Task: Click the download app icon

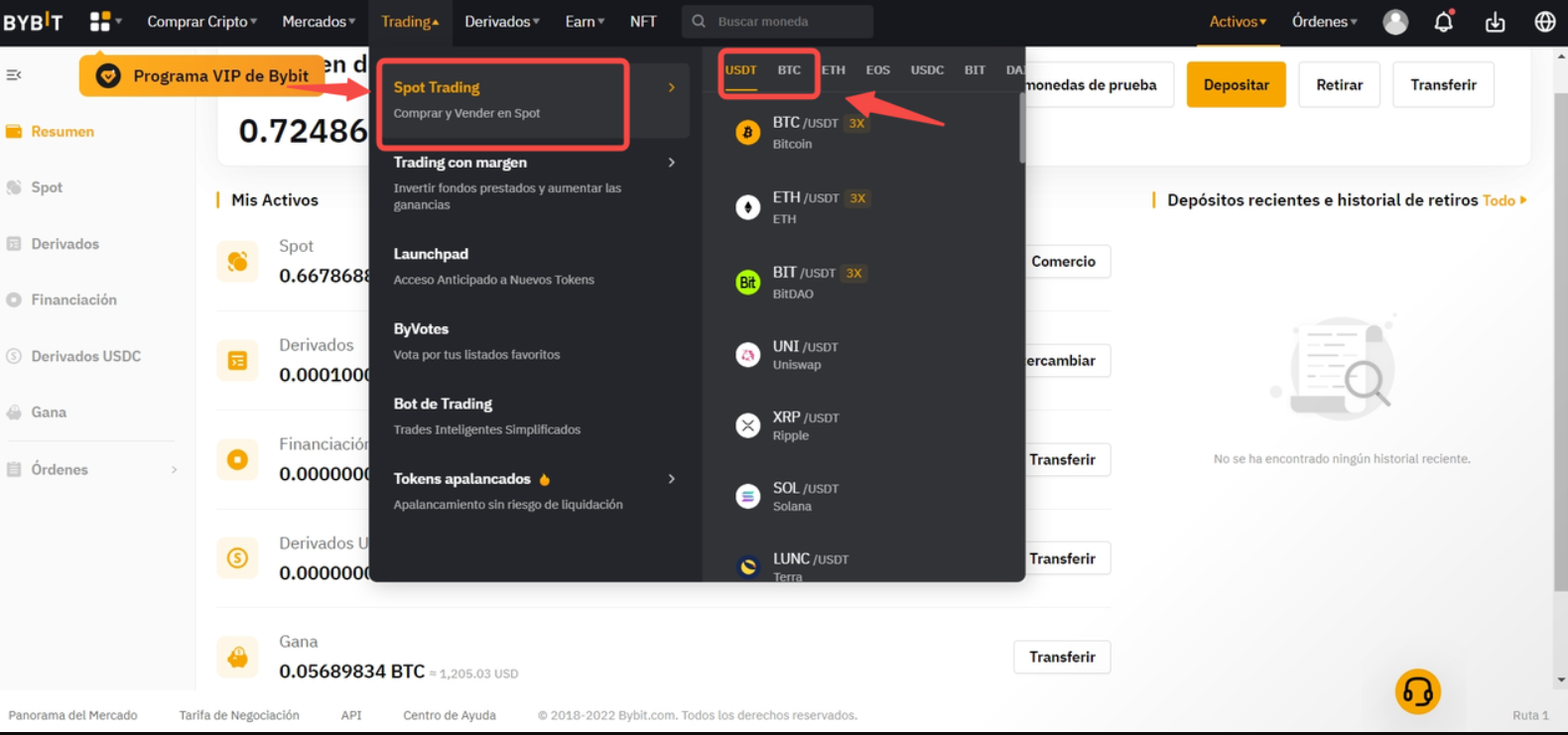Action: tap(1495, 22)
